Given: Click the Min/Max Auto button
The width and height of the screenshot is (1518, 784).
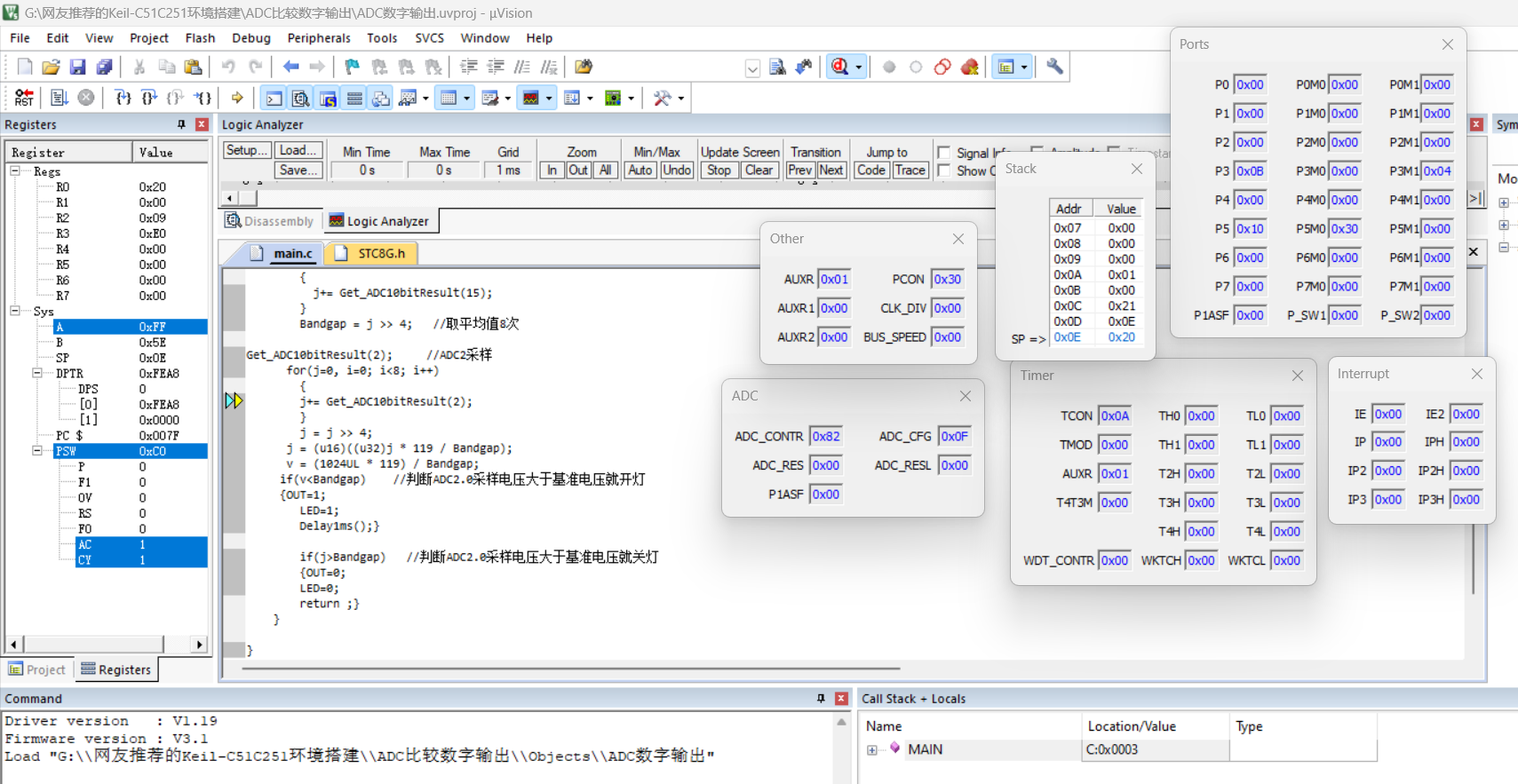Looking at the screenshot, I should 640,170.
